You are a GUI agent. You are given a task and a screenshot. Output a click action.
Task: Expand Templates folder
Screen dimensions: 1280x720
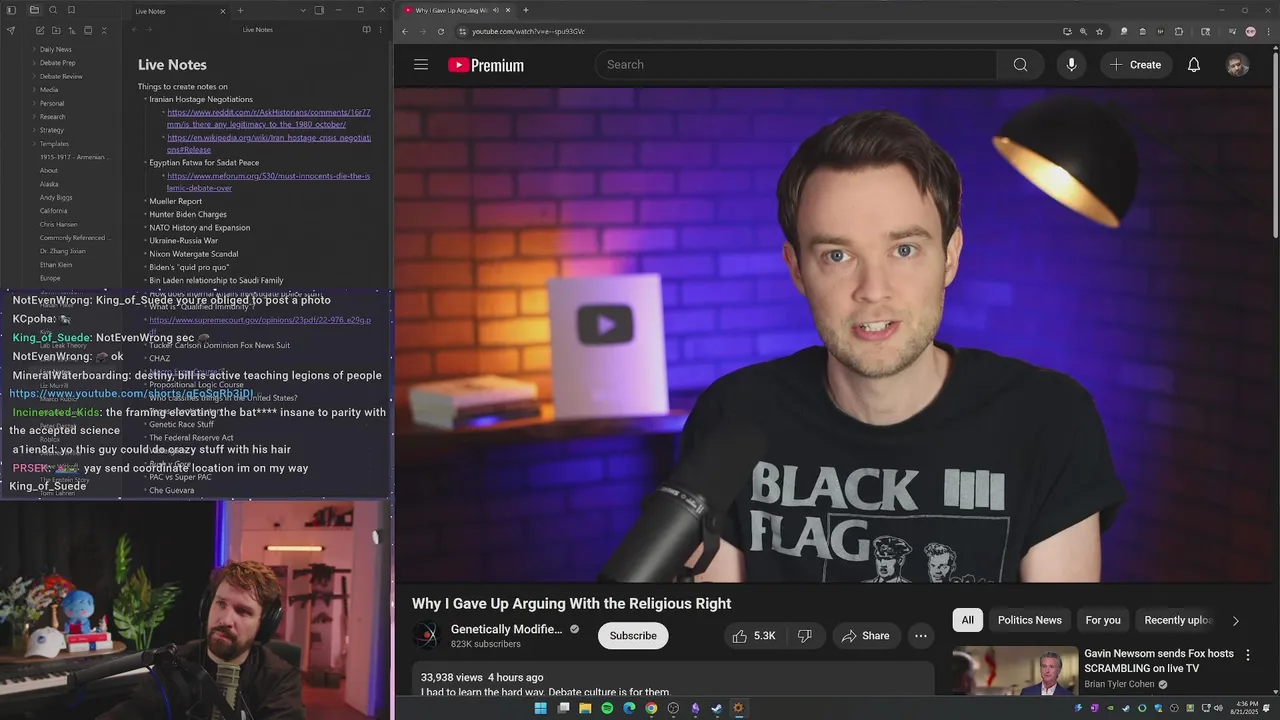(54, 144)
